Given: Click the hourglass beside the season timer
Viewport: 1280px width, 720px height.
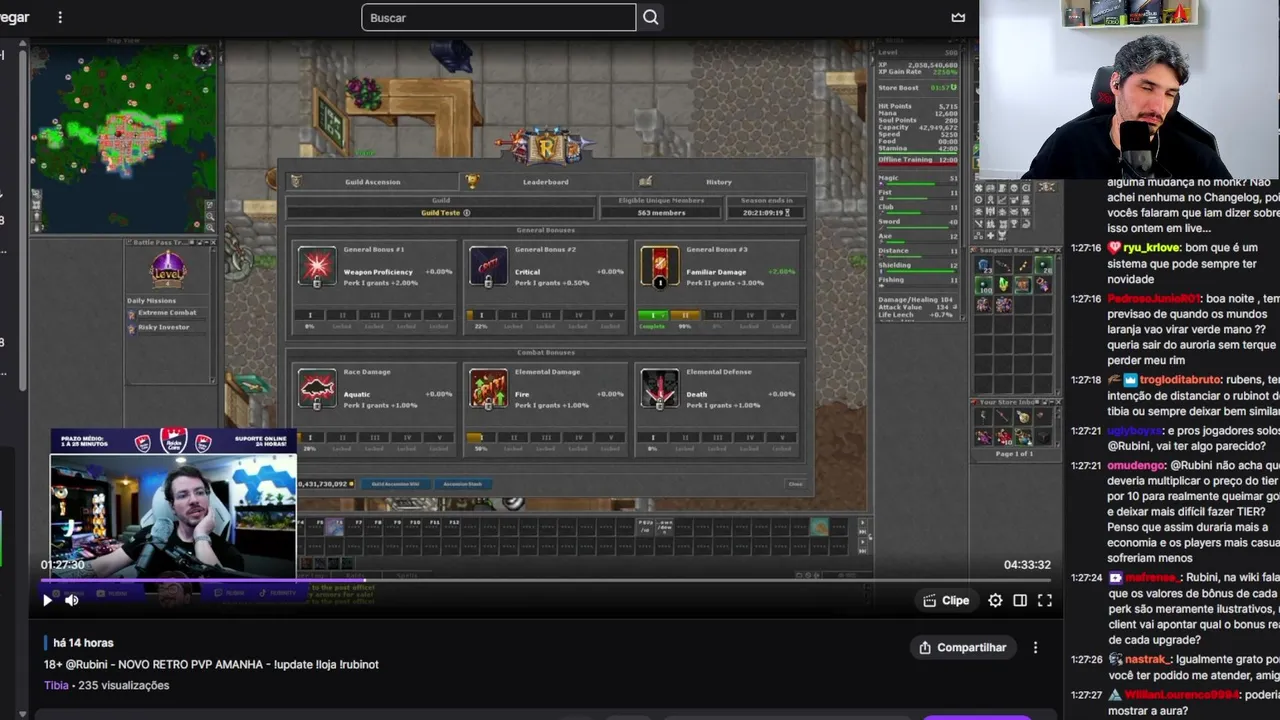Looking at the screenshot, I should pyautogui.click(x=787, y=213).
